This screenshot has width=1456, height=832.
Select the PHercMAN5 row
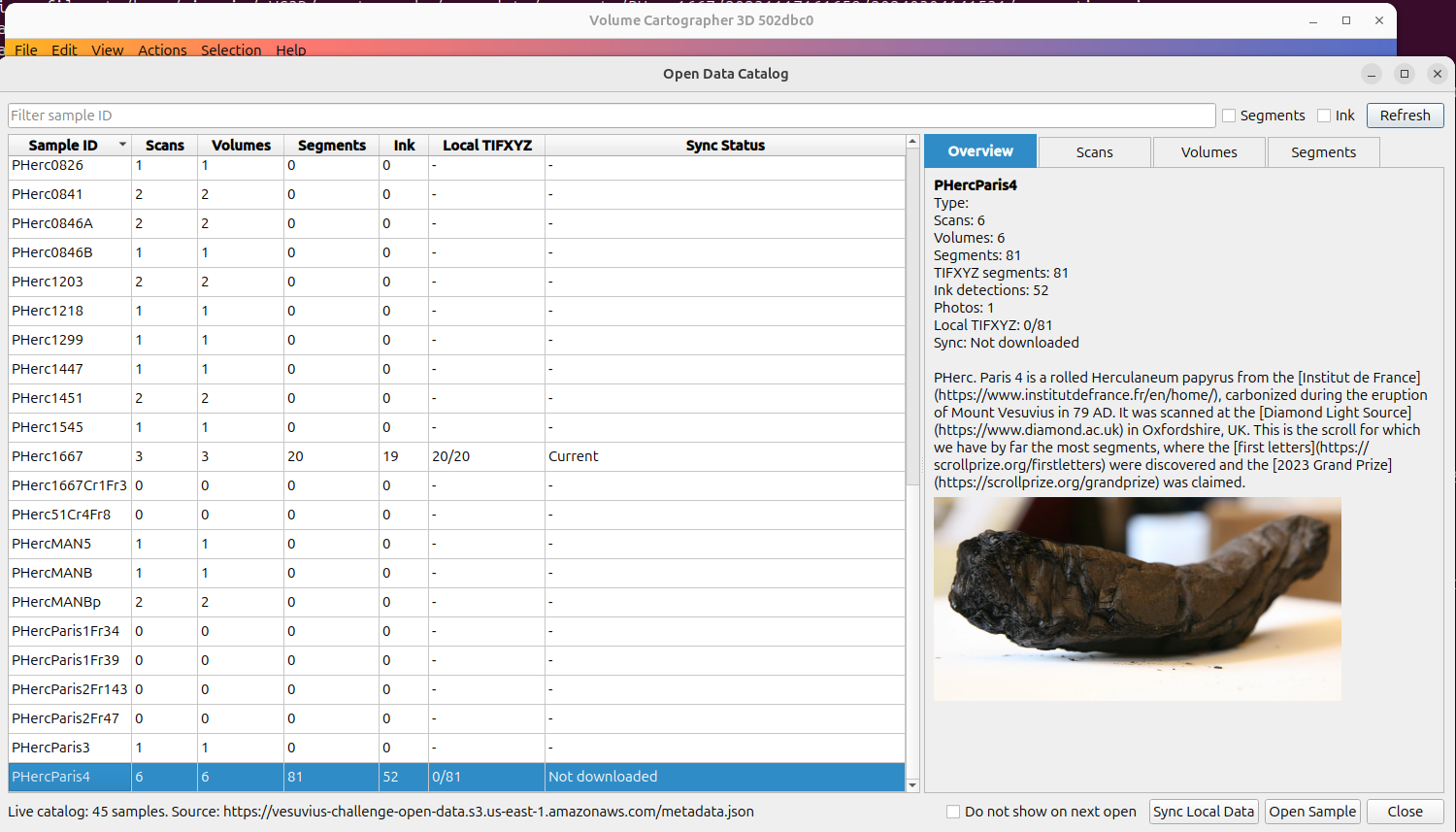(457, 544)
